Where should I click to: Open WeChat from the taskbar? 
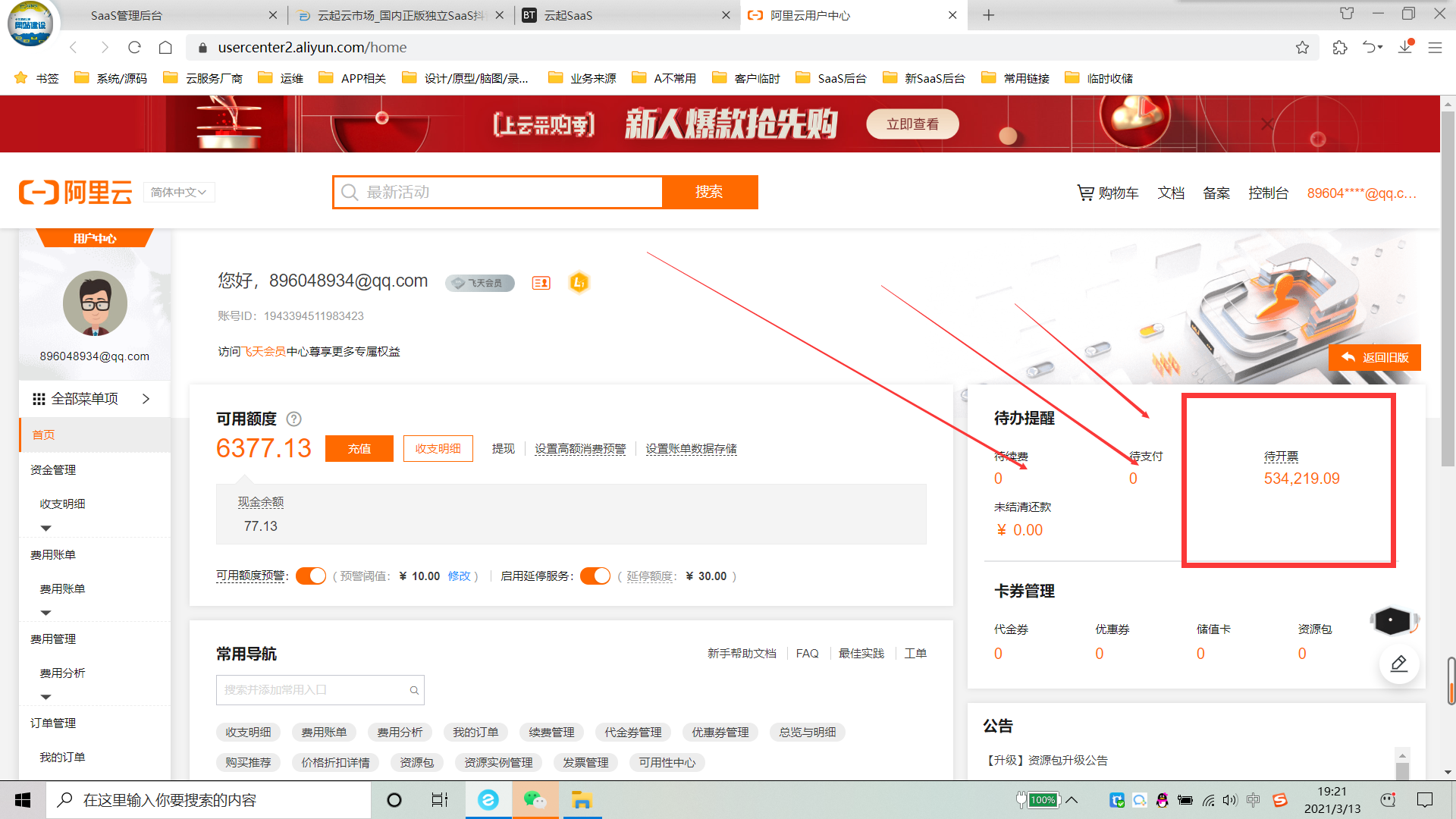coord(535,800)
